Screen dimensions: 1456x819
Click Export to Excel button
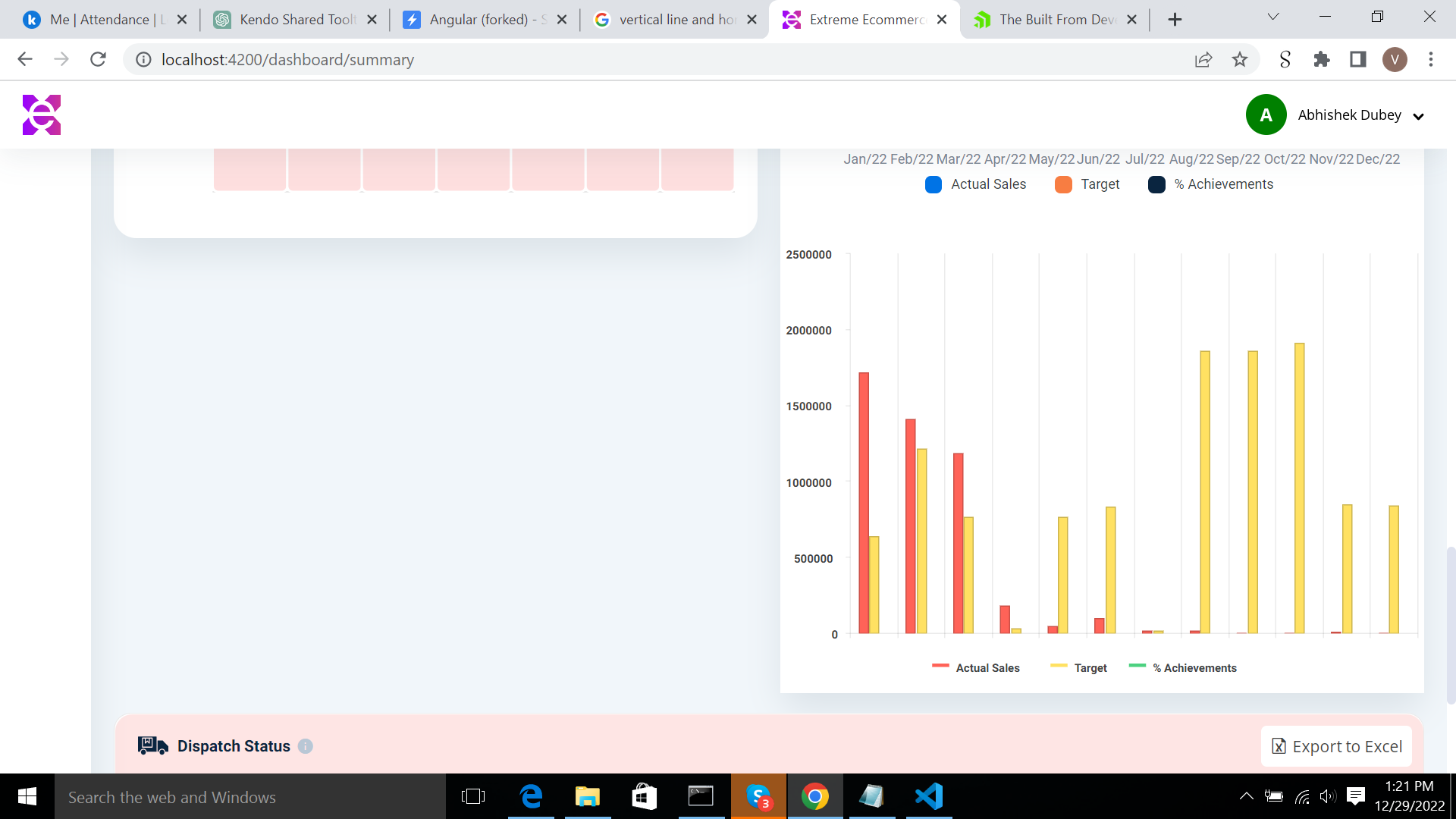[x=1336, y=746]
